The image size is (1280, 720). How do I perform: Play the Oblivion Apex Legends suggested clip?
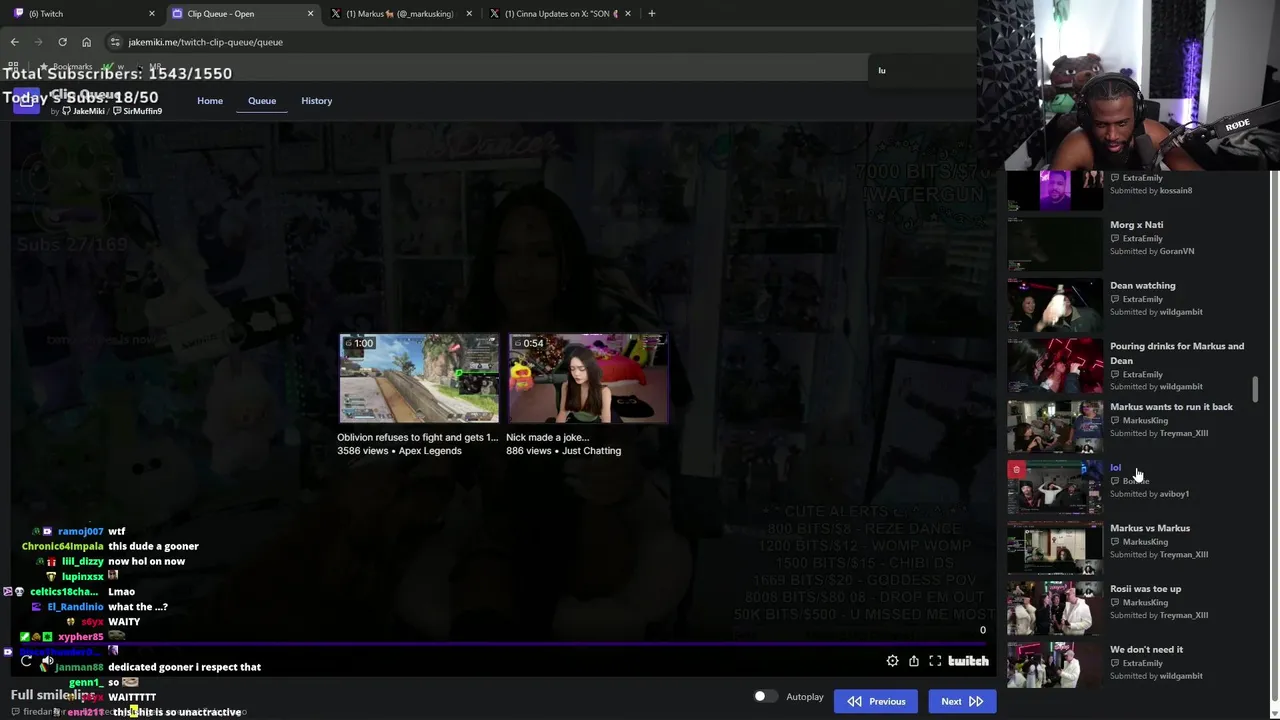click(419, 379)
